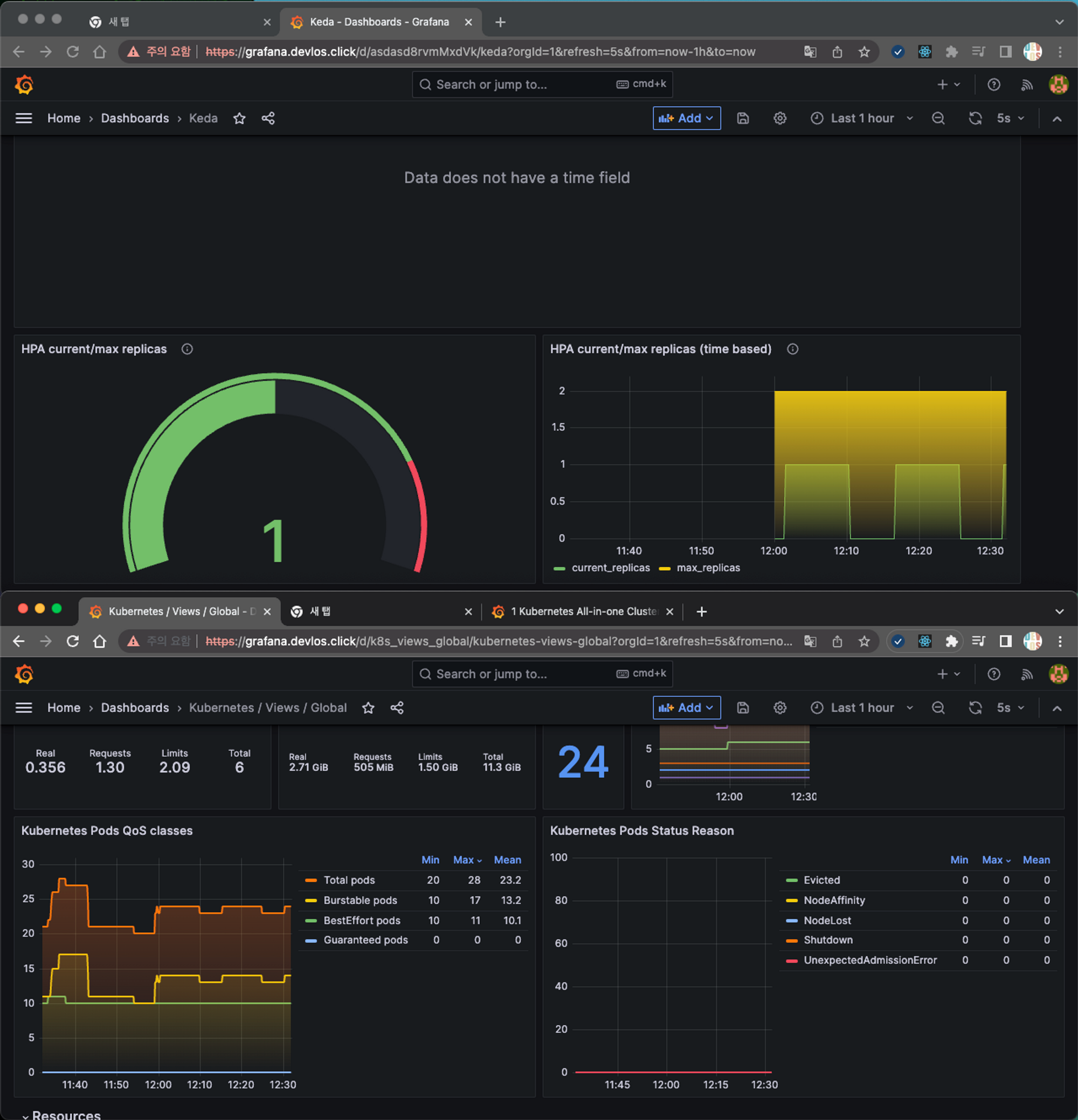Click the Dashboards breadcrumb in Keda window

tap(135, 118)
